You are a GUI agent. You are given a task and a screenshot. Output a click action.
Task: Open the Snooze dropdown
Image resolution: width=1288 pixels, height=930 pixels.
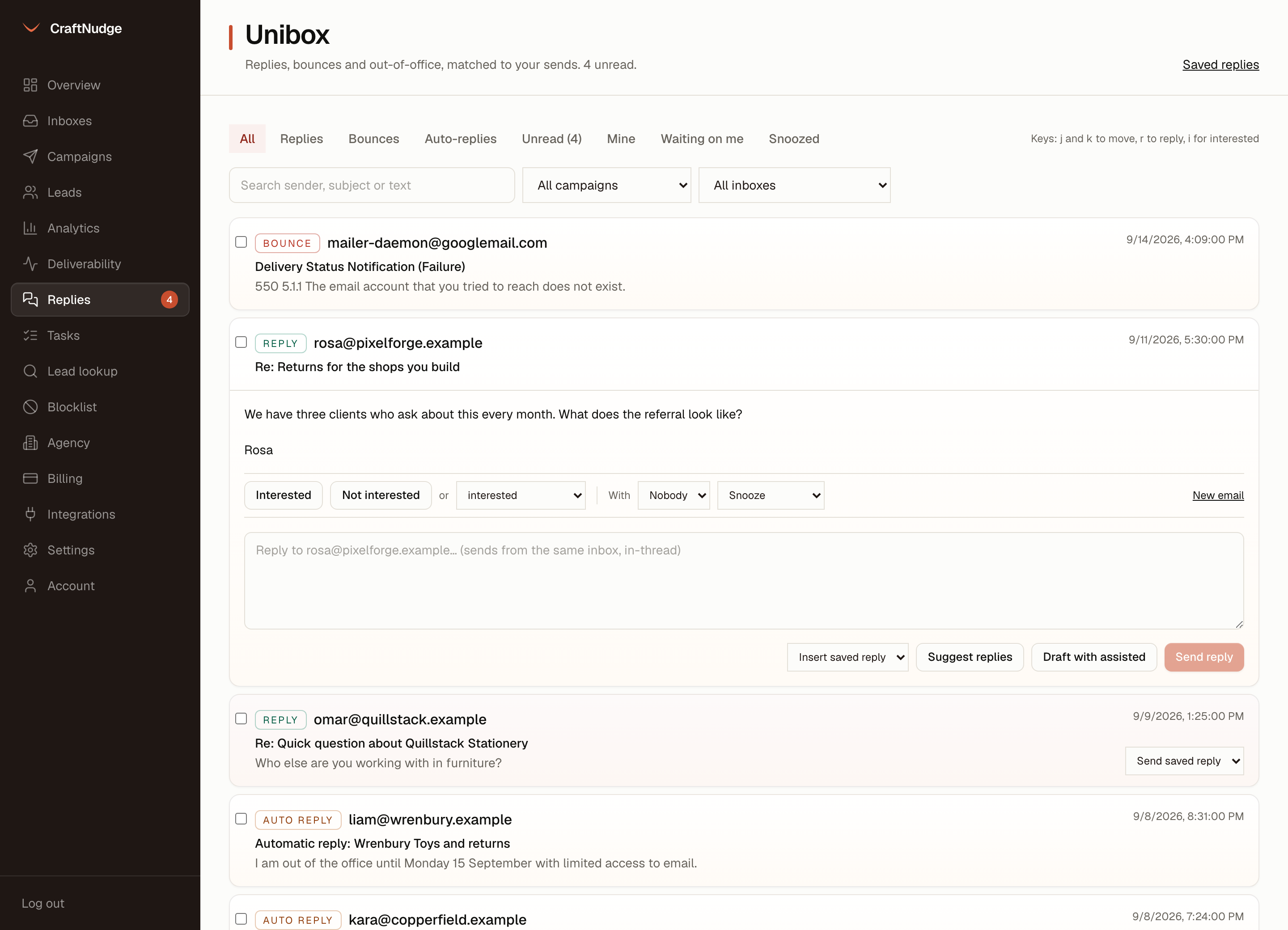[x=771, y=495]
